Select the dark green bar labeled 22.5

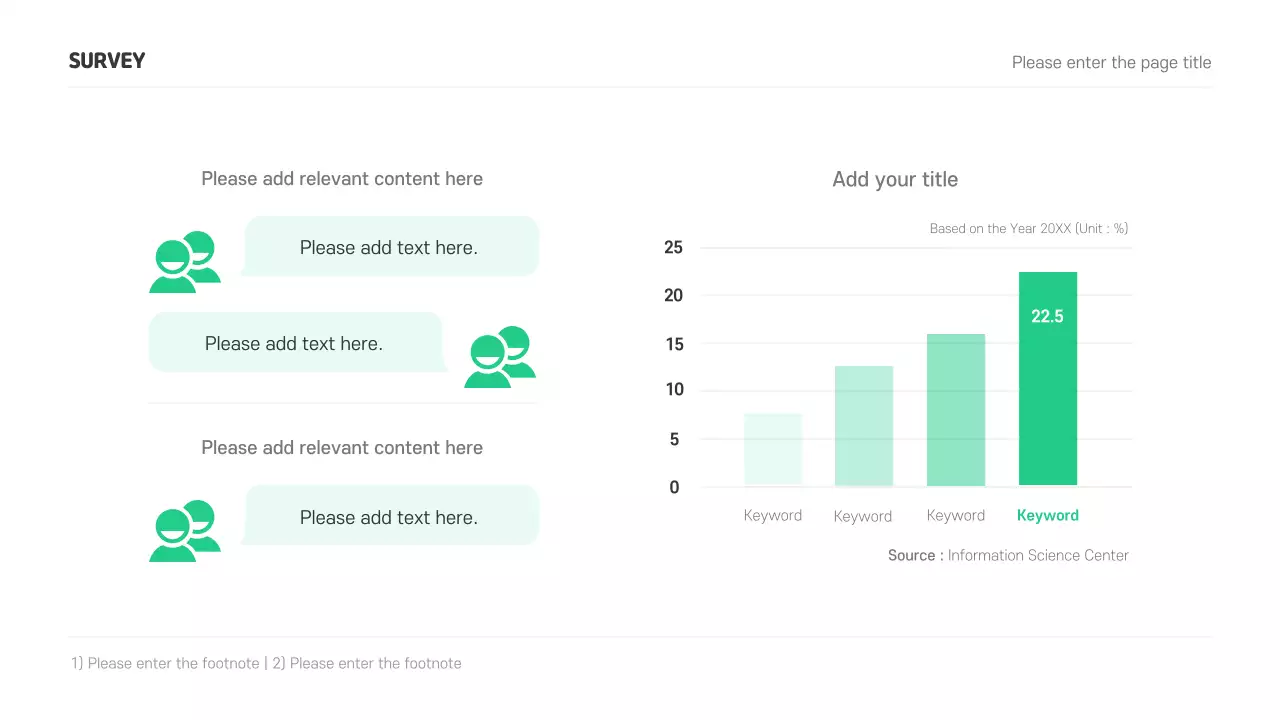click(1047, 380)
